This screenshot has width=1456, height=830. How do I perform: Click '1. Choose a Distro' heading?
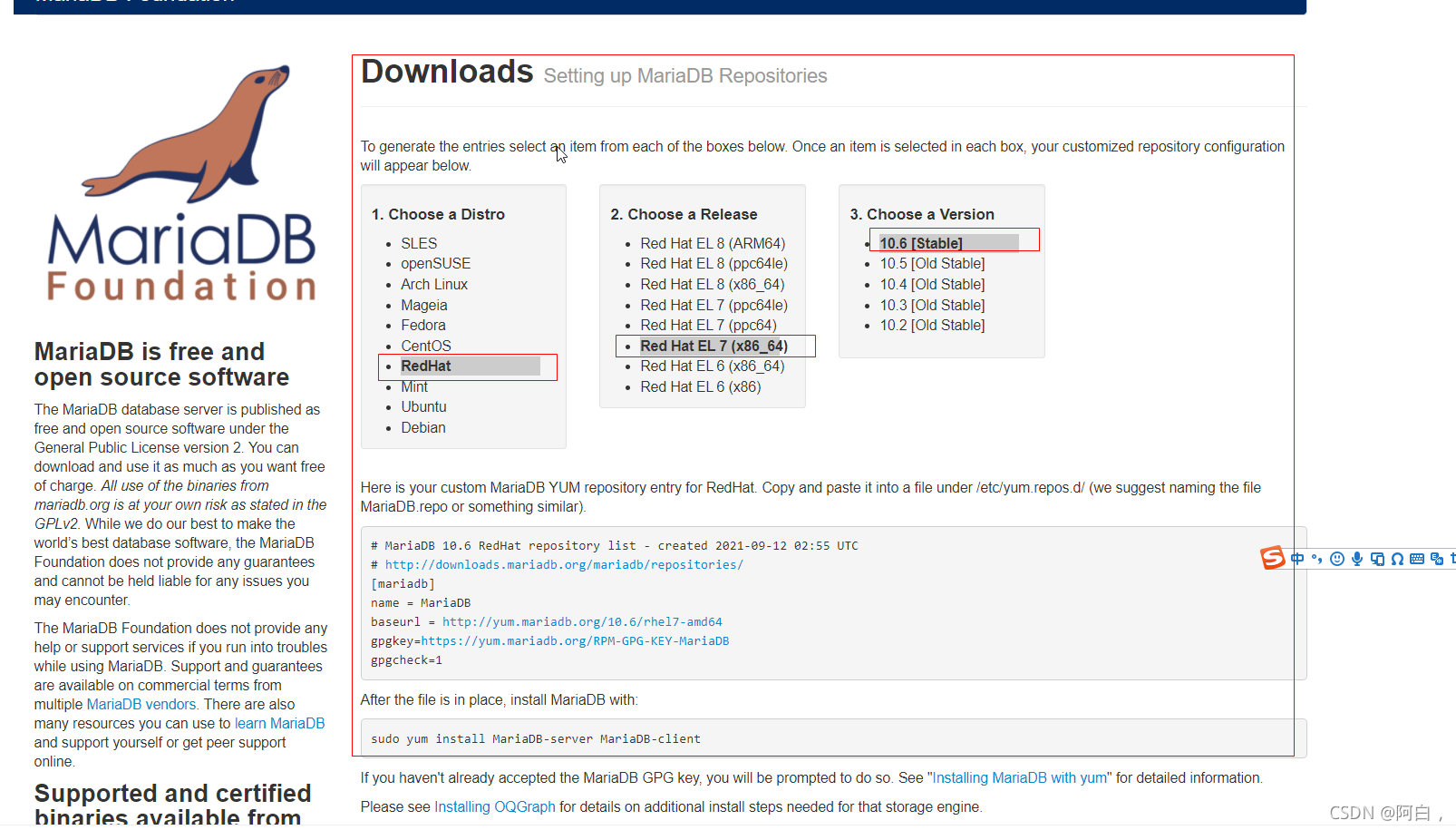point(438,214)
